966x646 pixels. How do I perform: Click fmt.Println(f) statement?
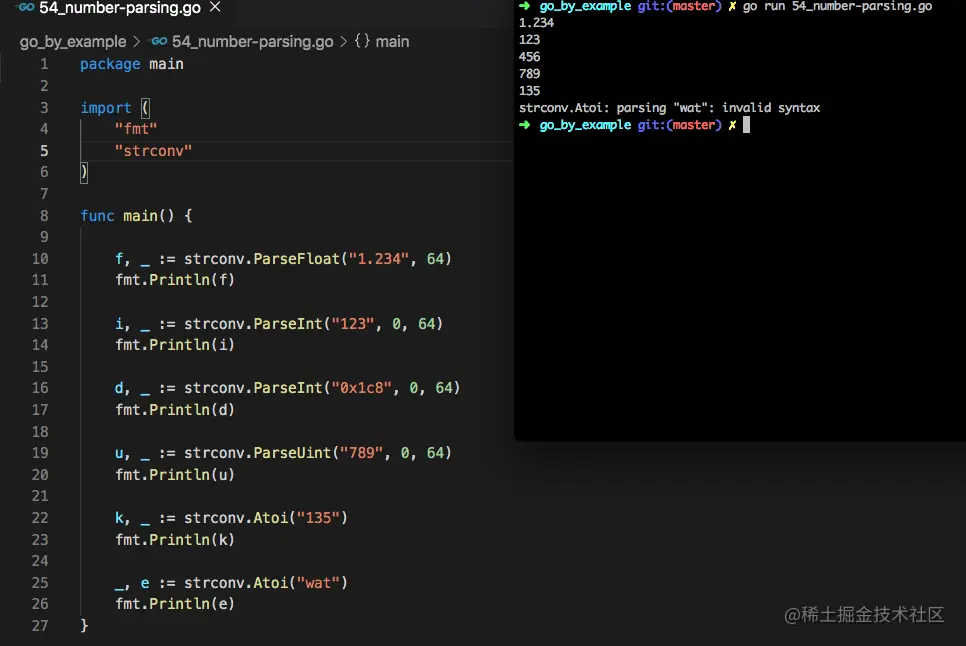pos(175,280)
